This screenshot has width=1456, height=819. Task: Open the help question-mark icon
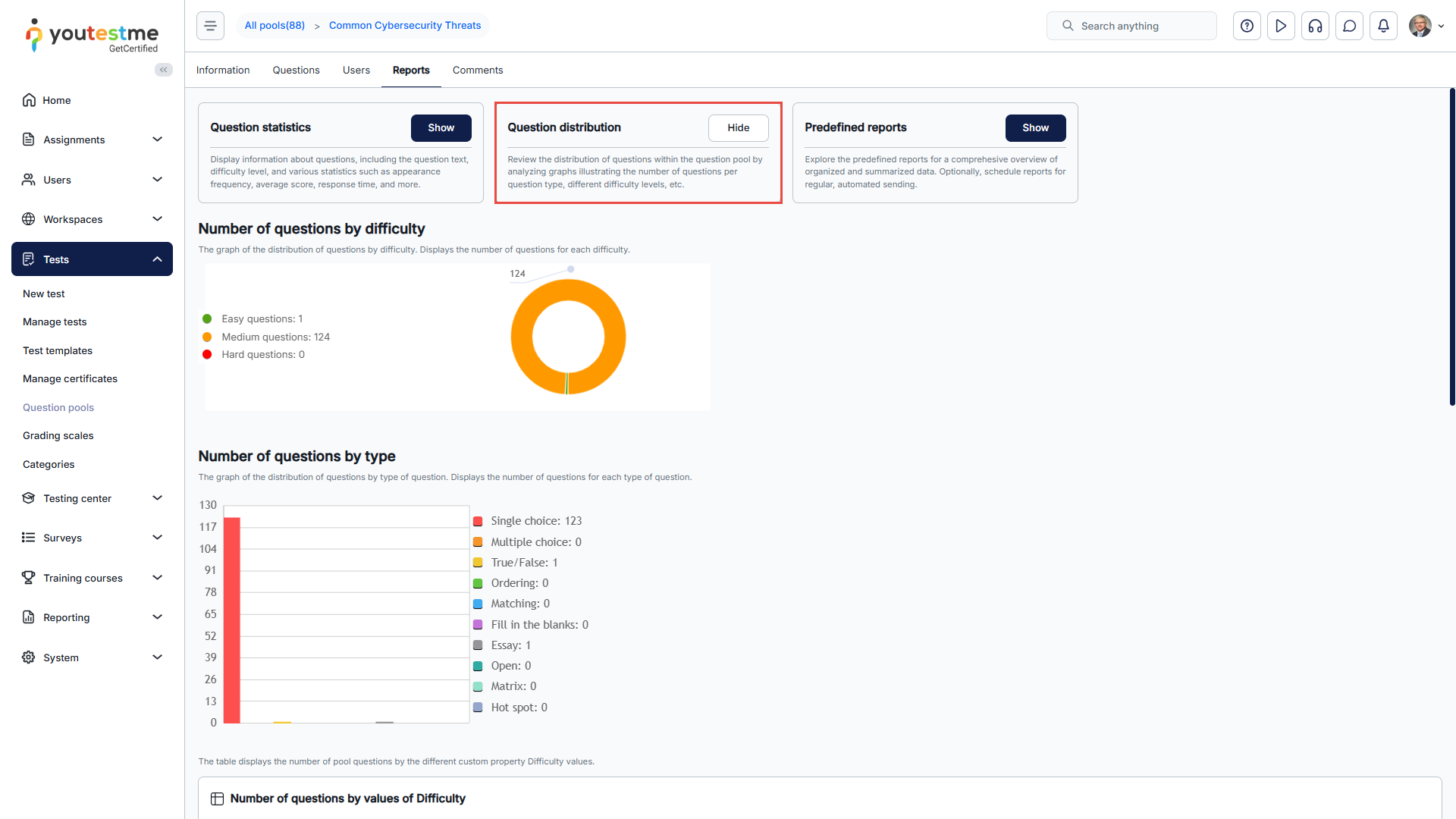[1247, 26]
